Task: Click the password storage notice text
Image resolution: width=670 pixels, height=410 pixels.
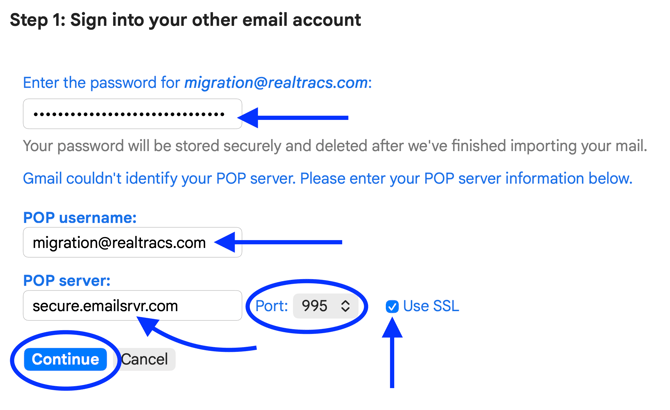Action: coord(335,146)
